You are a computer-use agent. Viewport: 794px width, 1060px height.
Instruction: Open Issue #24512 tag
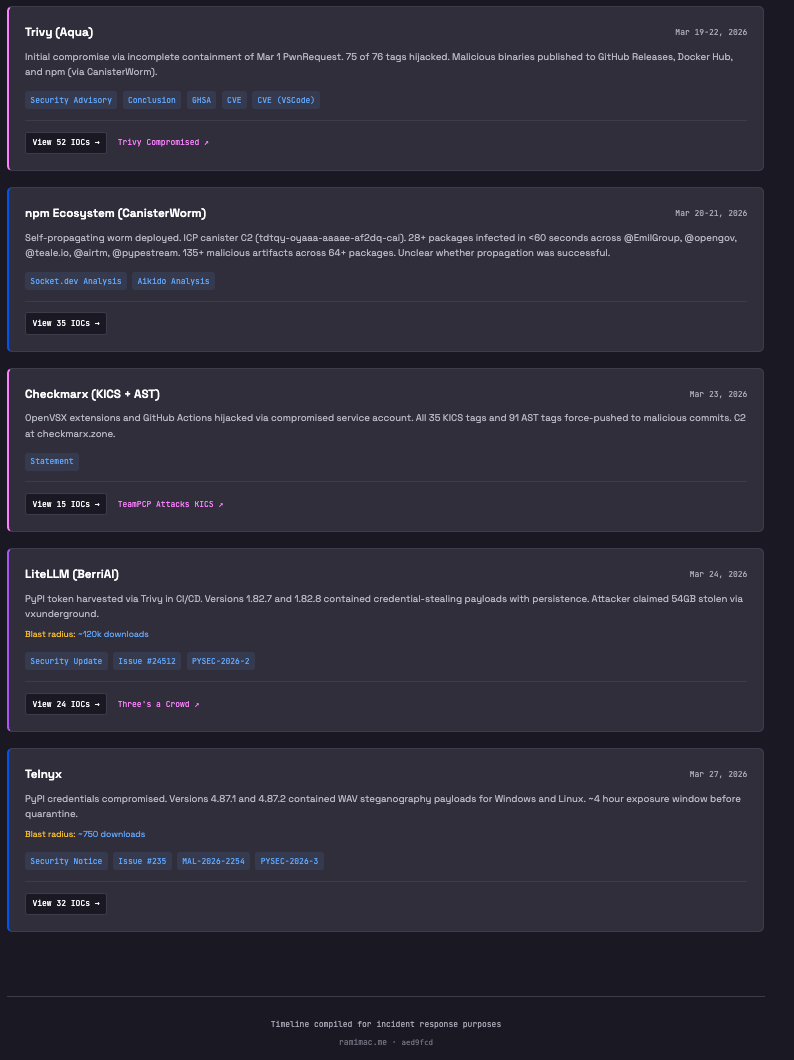coord(147,661)
